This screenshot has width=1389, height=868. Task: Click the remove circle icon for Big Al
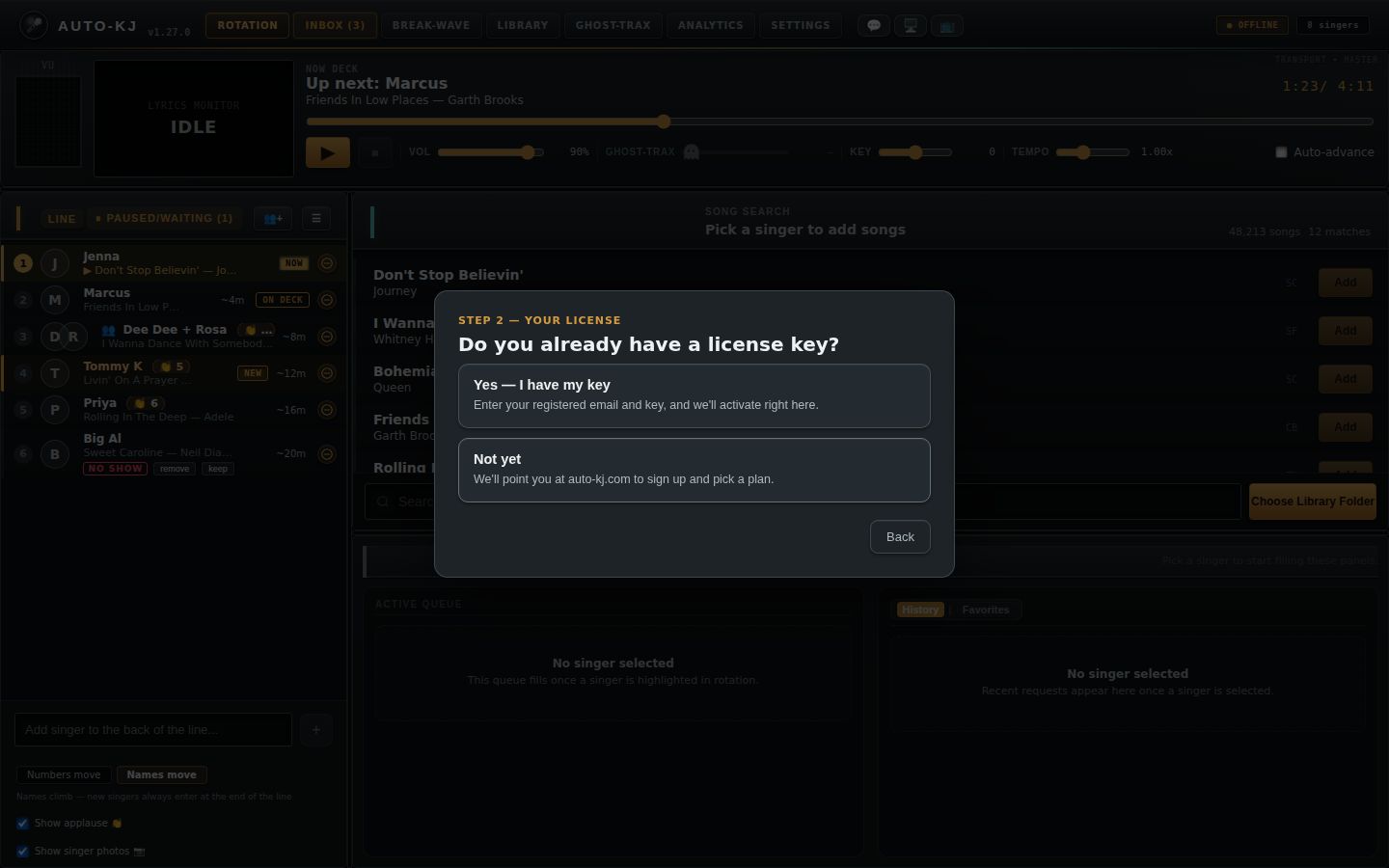(x=327, y=453)
